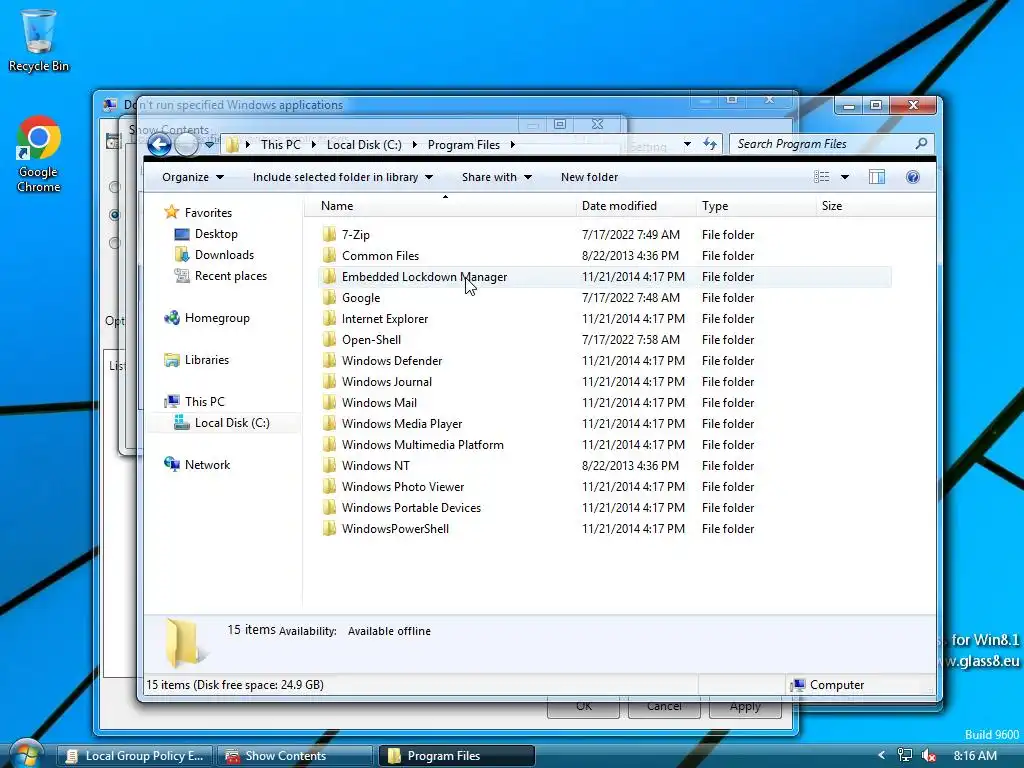1024x768 pixels.
Task: Click Windows Multimedia Platform folder name
Action: [423, 445]
